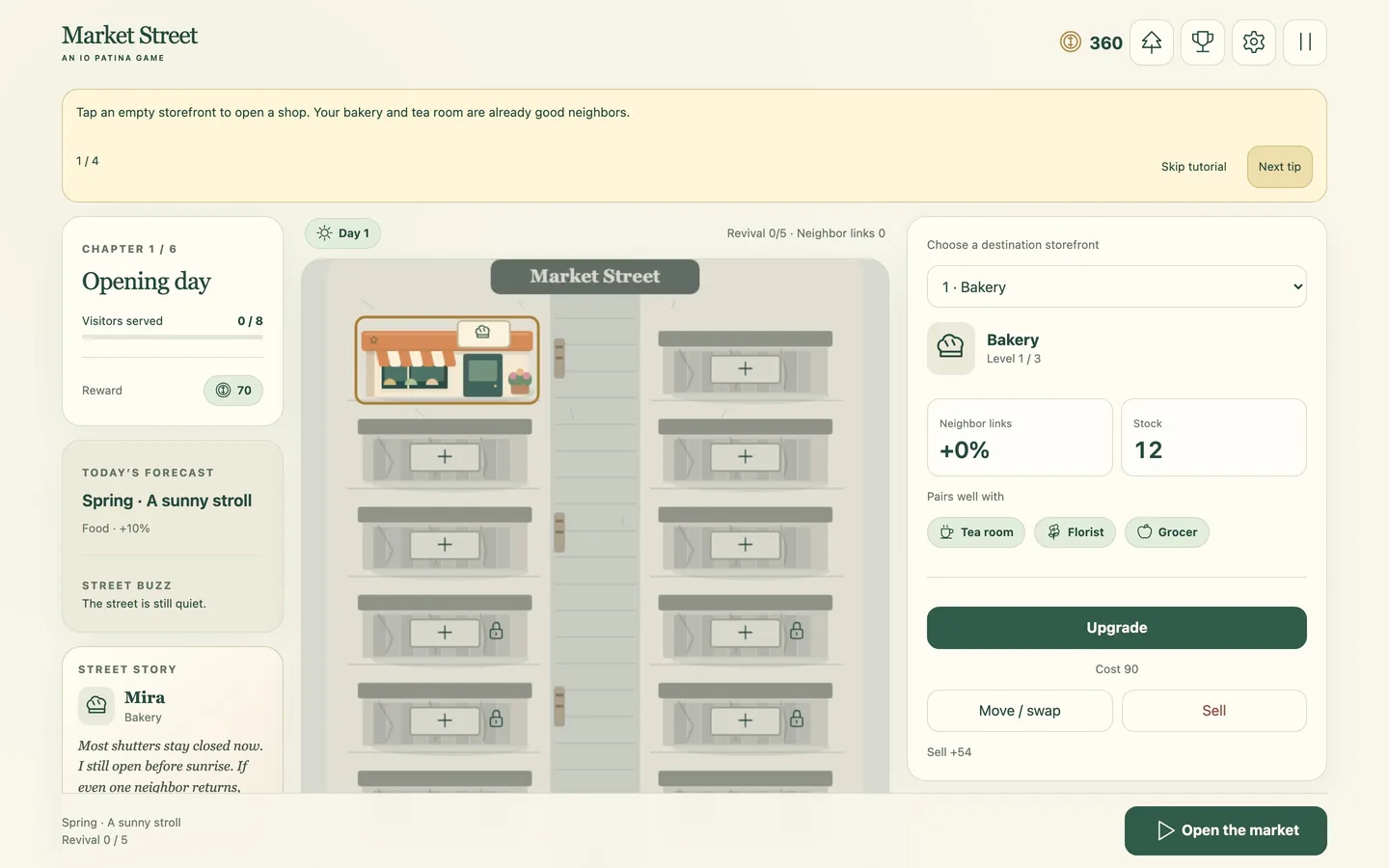This screenshot has height=868, width=1389.
Task: Open the tree icon button in header
Action: [1152, 42]
